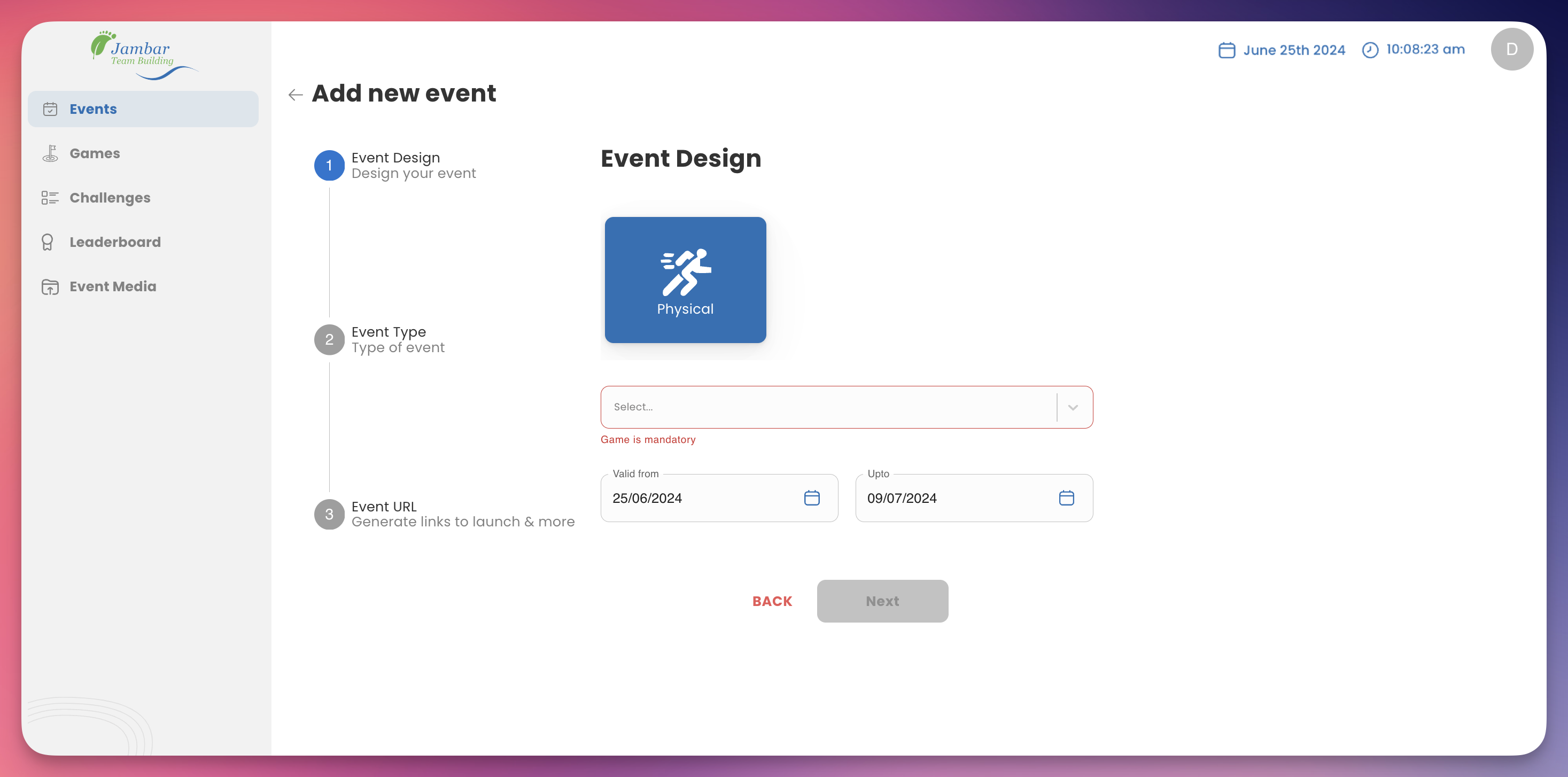Open Event Media in the sidebar

[x=113, y=286]
